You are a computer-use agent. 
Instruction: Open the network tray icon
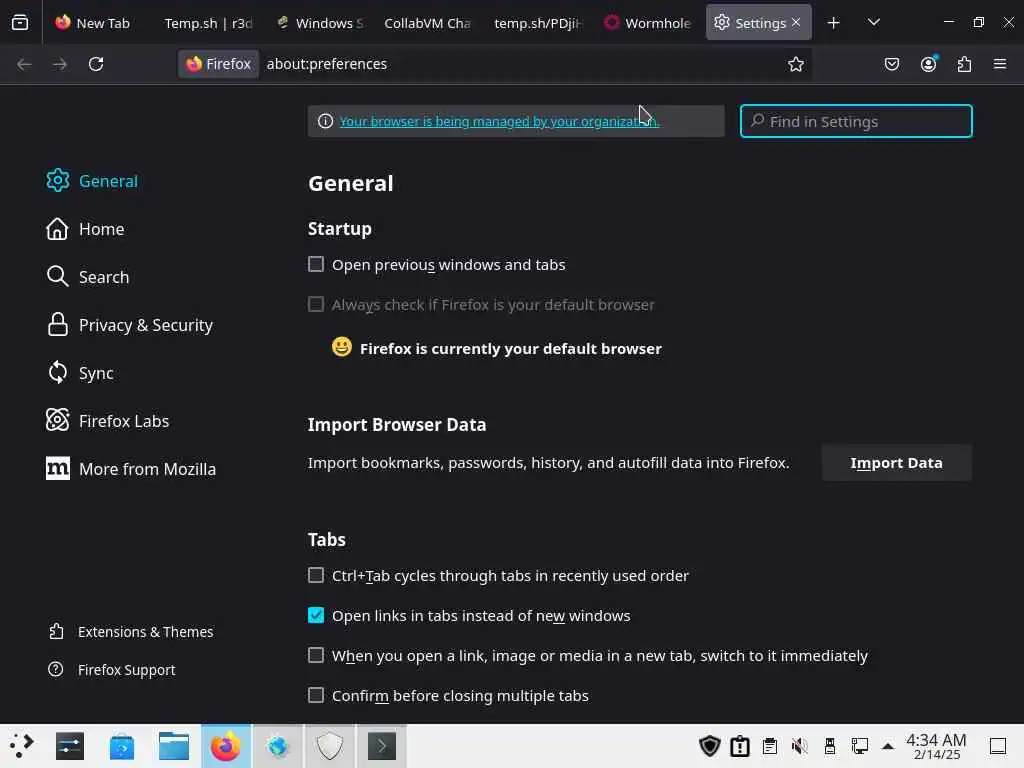point(859,746)
